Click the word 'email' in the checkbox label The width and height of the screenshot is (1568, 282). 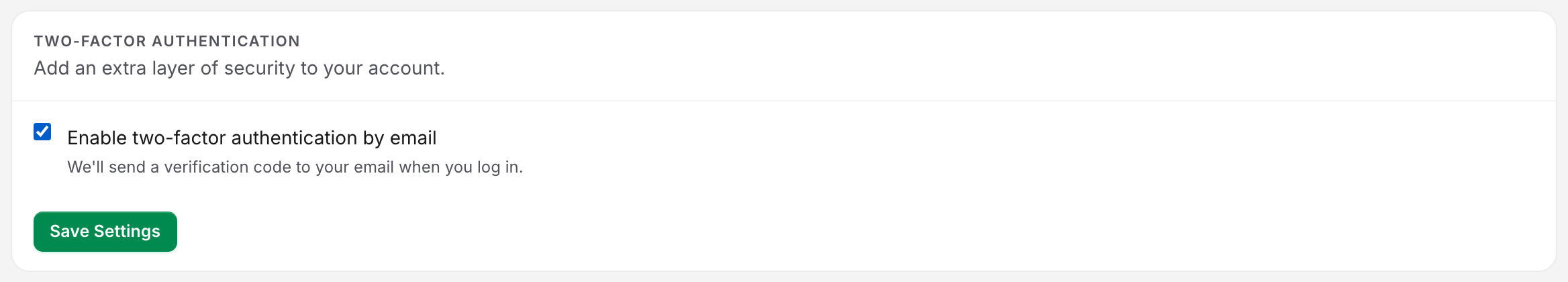coord(413,138)
